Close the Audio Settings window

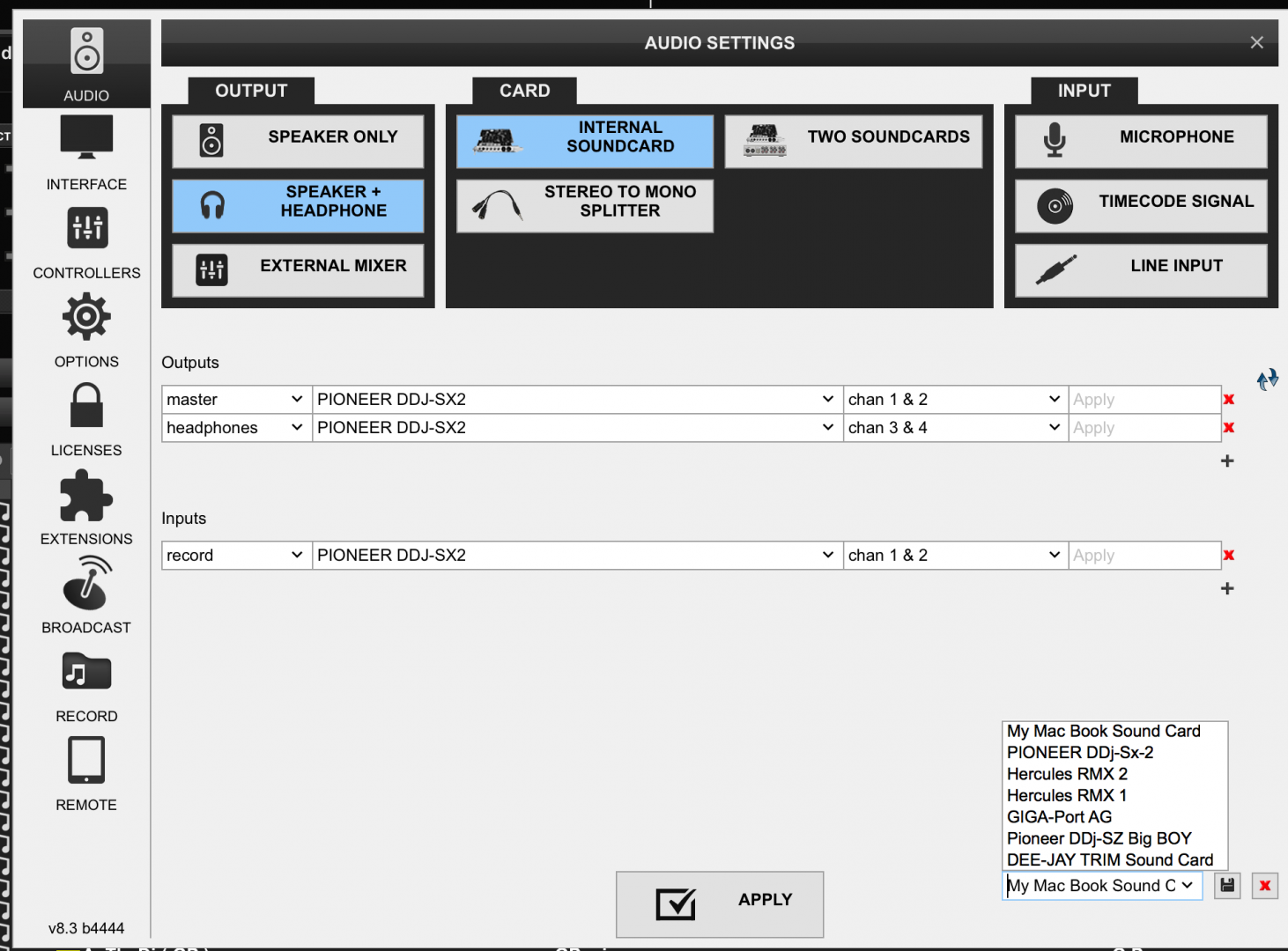[1257, 42]
